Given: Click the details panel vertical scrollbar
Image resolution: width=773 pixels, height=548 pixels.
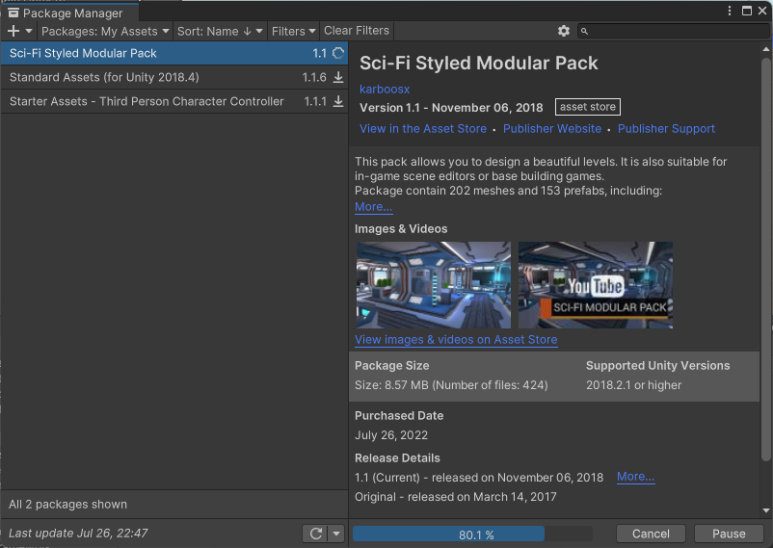Looking at the screenshot, I should [766, 260].
